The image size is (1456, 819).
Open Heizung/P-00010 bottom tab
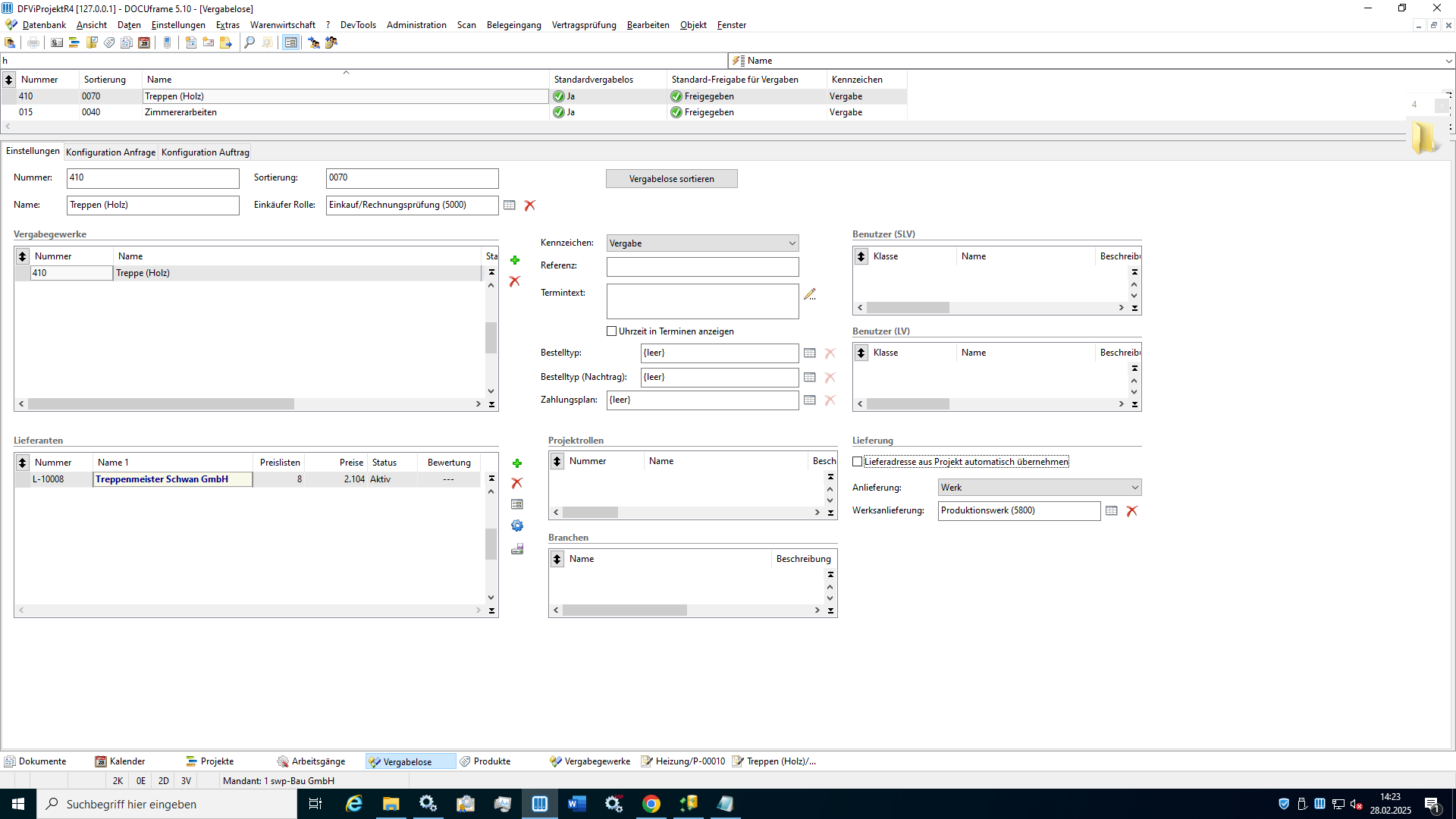coord(683,761)
